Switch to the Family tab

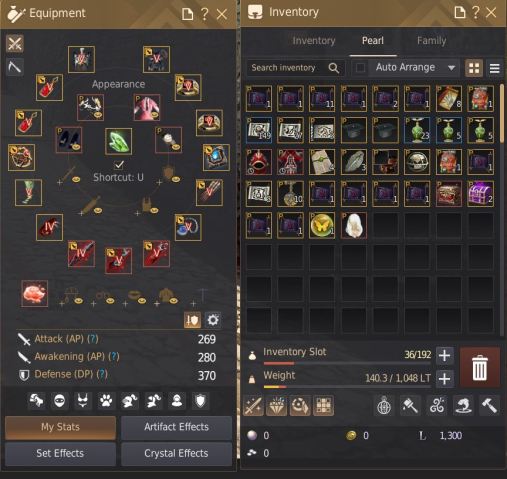pos(431,41)
